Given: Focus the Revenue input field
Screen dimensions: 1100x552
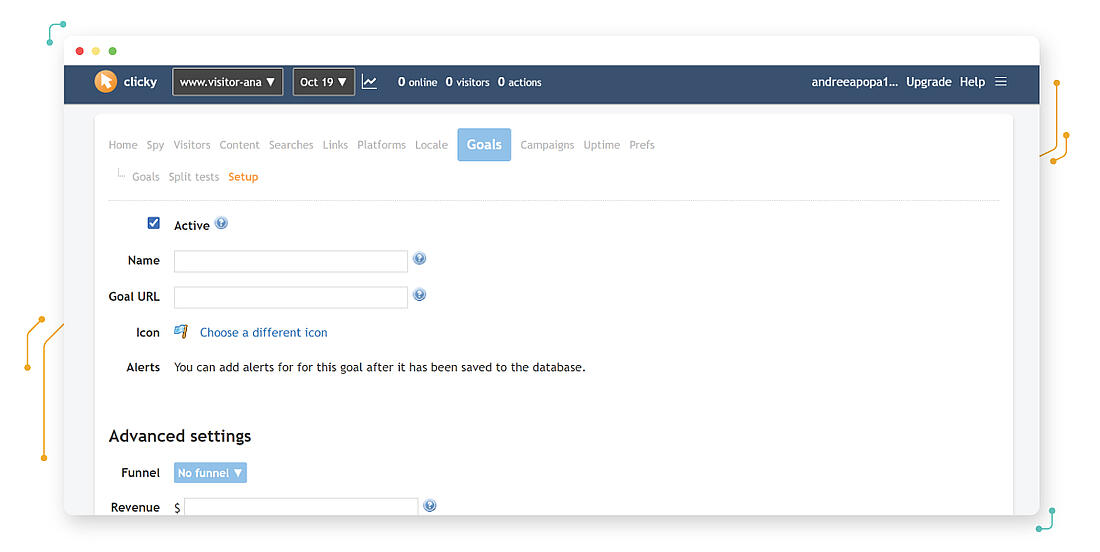Looking at the screenshot, I should pyautogui.click(x=301, y=506).
